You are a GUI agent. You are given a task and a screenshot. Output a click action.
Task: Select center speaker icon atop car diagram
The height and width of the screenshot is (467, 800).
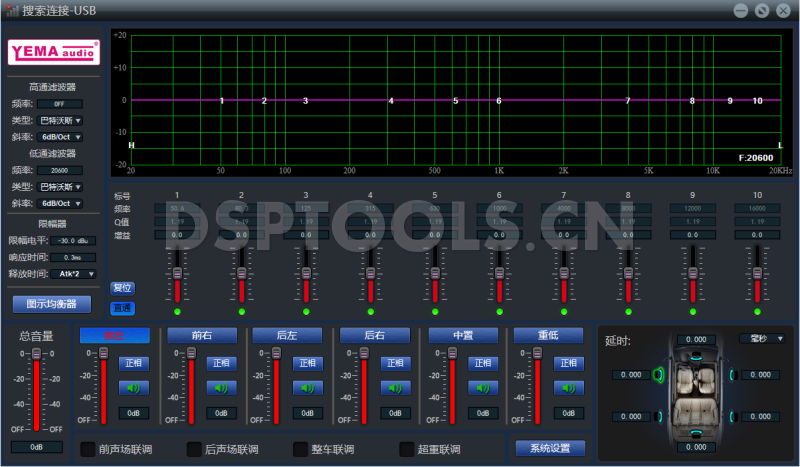coord(696,357)
